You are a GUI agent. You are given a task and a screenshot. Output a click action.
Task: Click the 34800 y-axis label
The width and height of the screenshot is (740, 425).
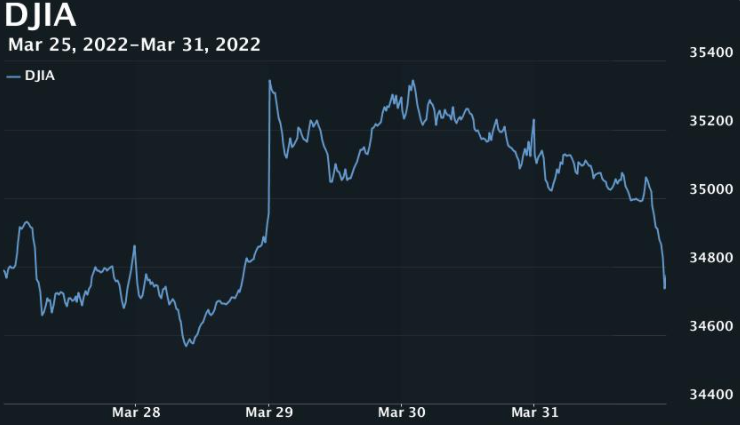coord(711,258)
